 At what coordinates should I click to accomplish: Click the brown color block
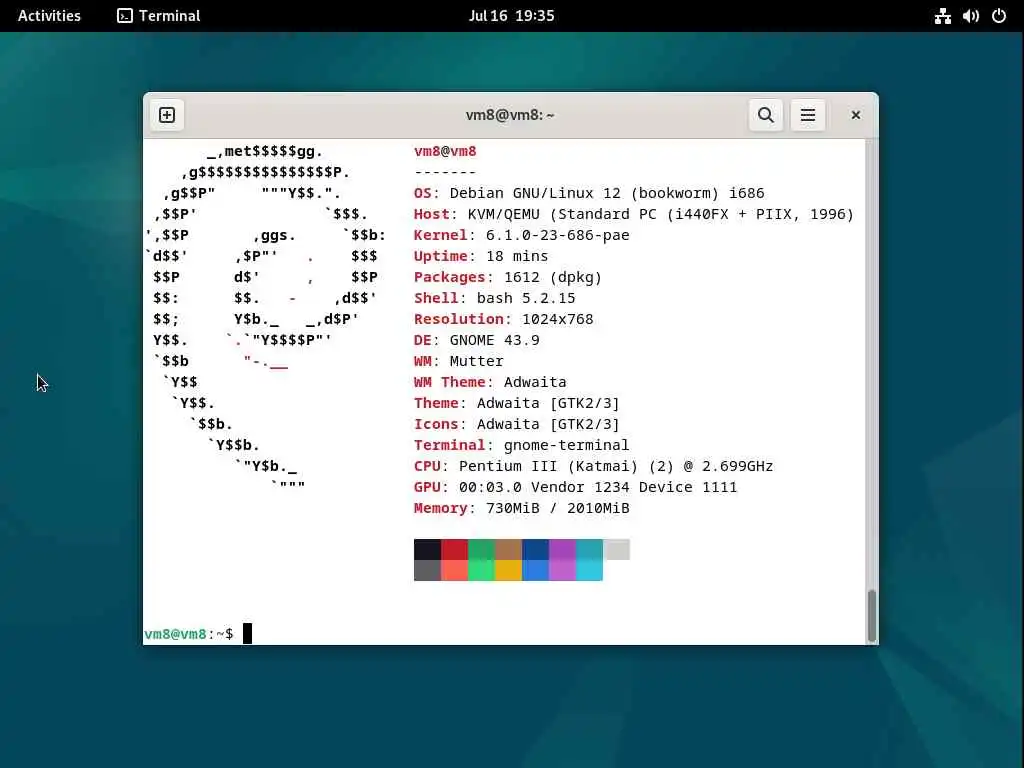[508, 549]
